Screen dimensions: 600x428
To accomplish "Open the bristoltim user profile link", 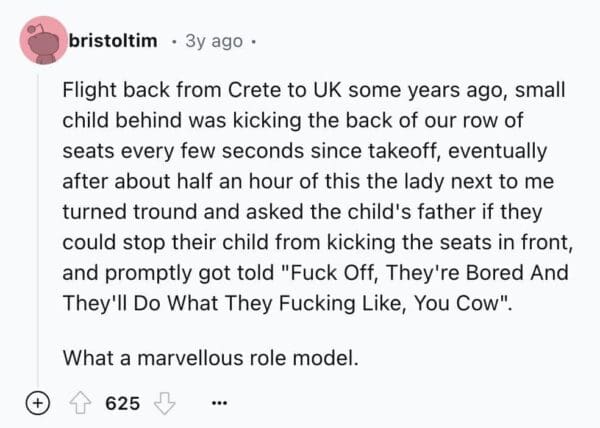I will (x=114, y=40).
